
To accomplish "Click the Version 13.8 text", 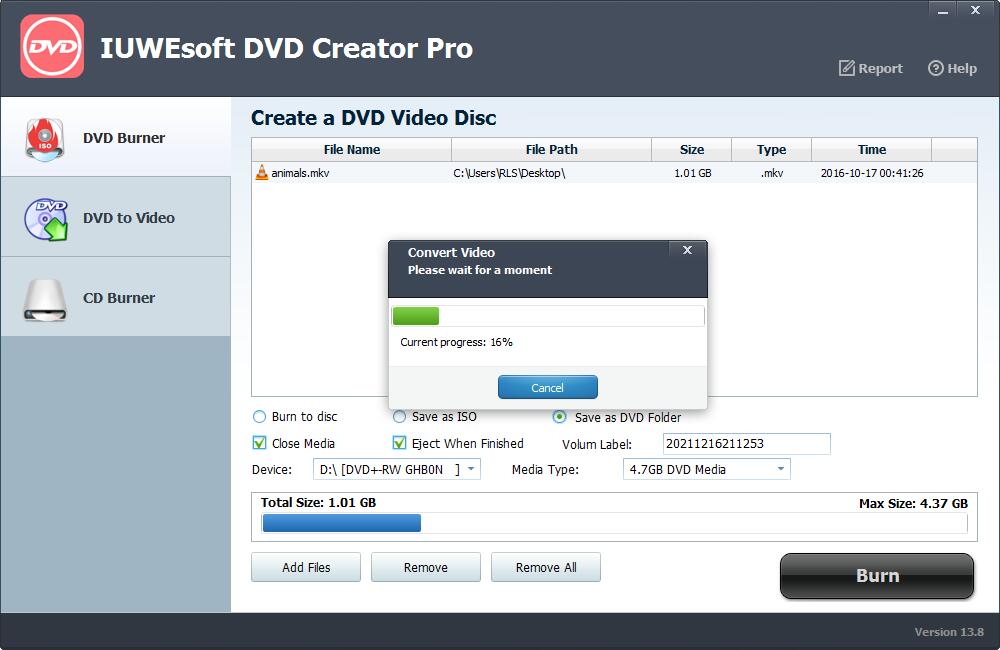I will [x=949, y=632].
